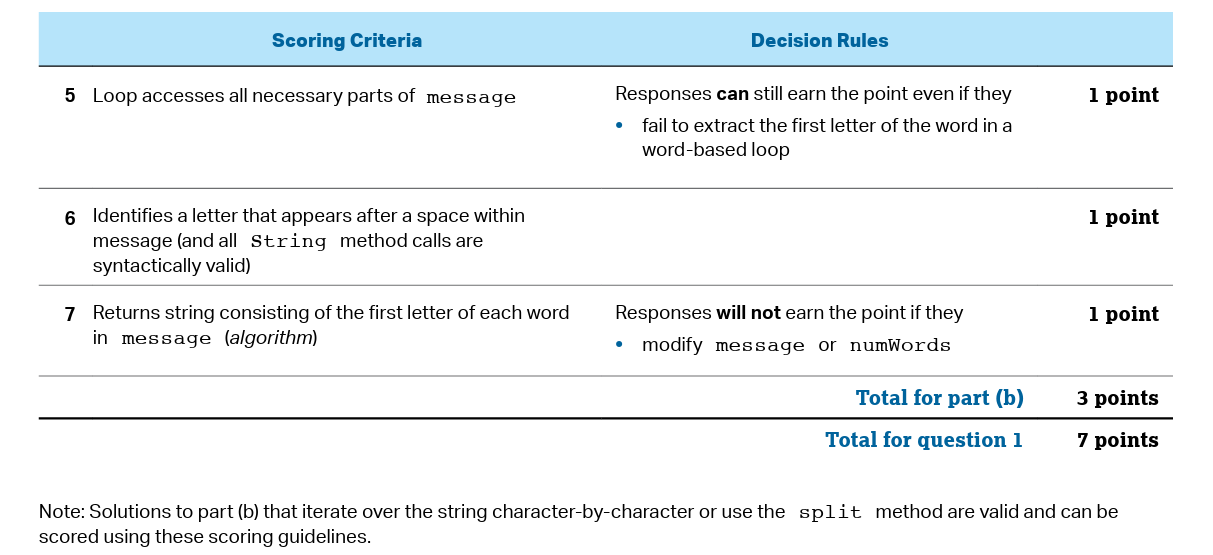Click "Identifies a letter that appears after" text
This screenshot has height=555, width=1213.
pyautogui.click(x=308, y=216)
